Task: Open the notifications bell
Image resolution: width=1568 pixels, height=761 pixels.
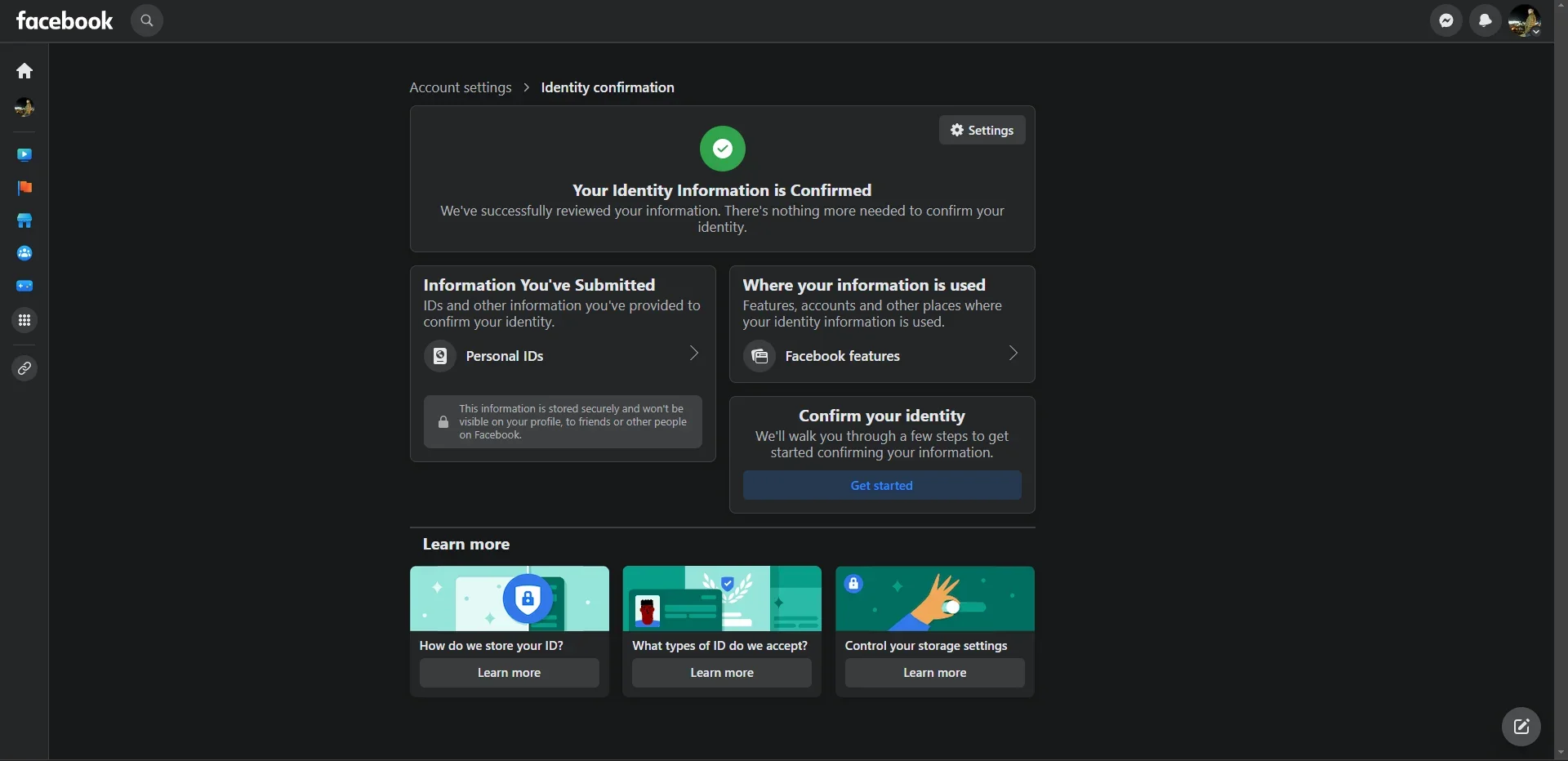Action: coord(1486,20)
